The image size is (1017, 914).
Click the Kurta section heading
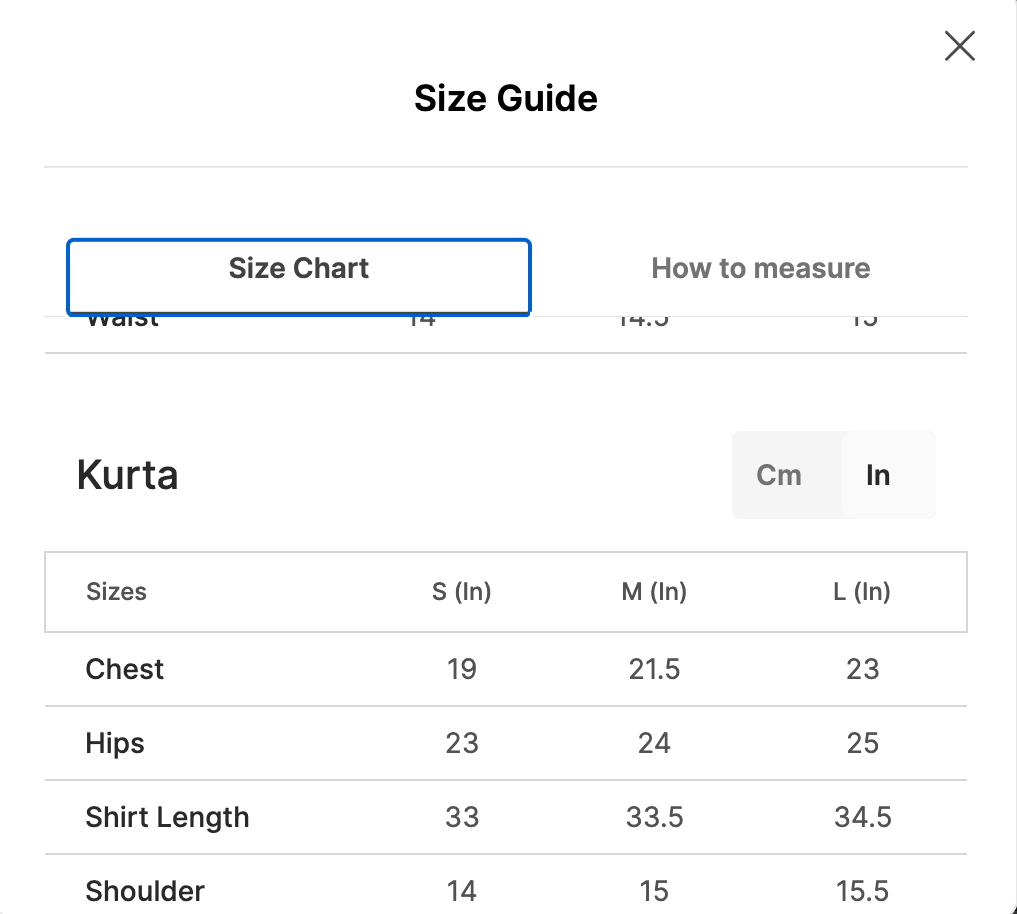(x=128, y=475)
